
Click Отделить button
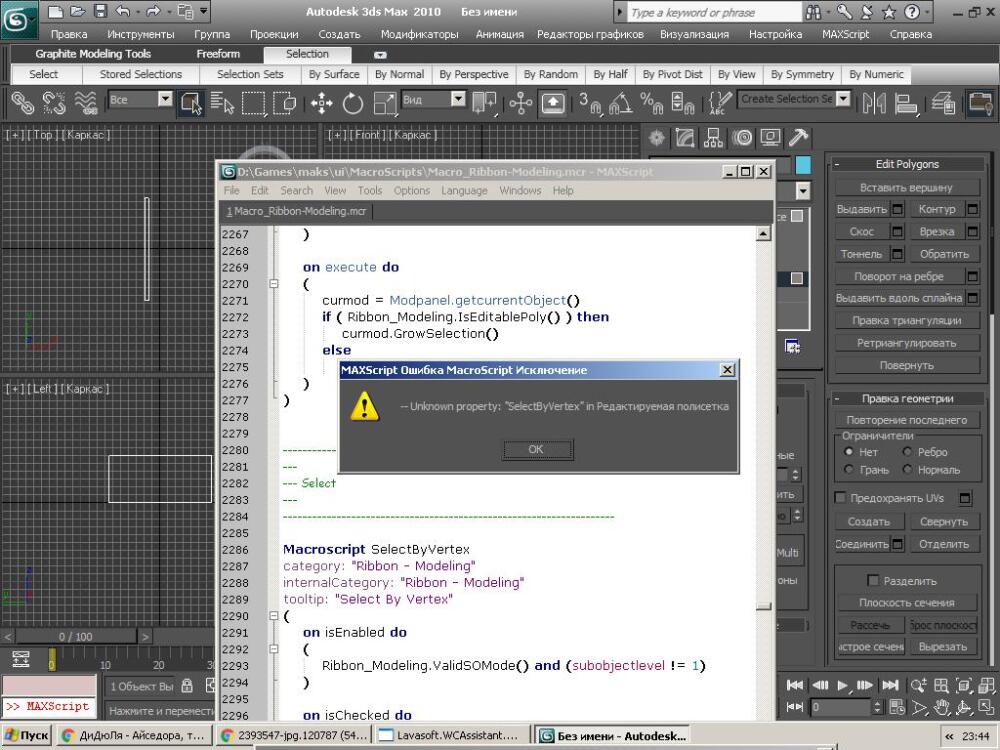pos(944,544)
